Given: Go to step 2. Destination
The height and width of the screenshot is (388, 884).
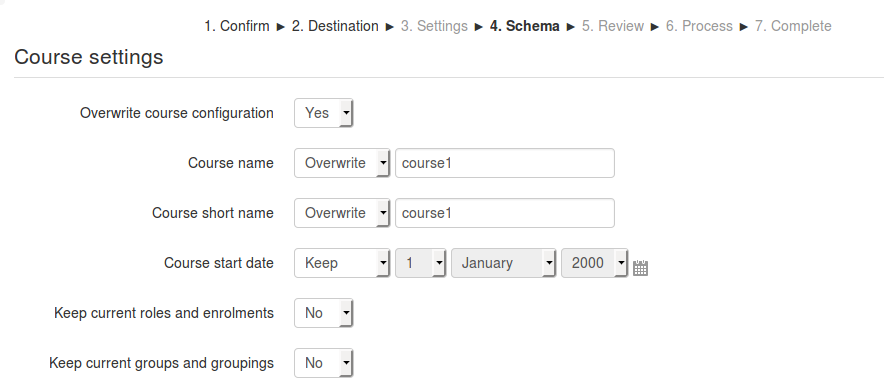Looking at the screenshot, I should [x=335, y=27].
